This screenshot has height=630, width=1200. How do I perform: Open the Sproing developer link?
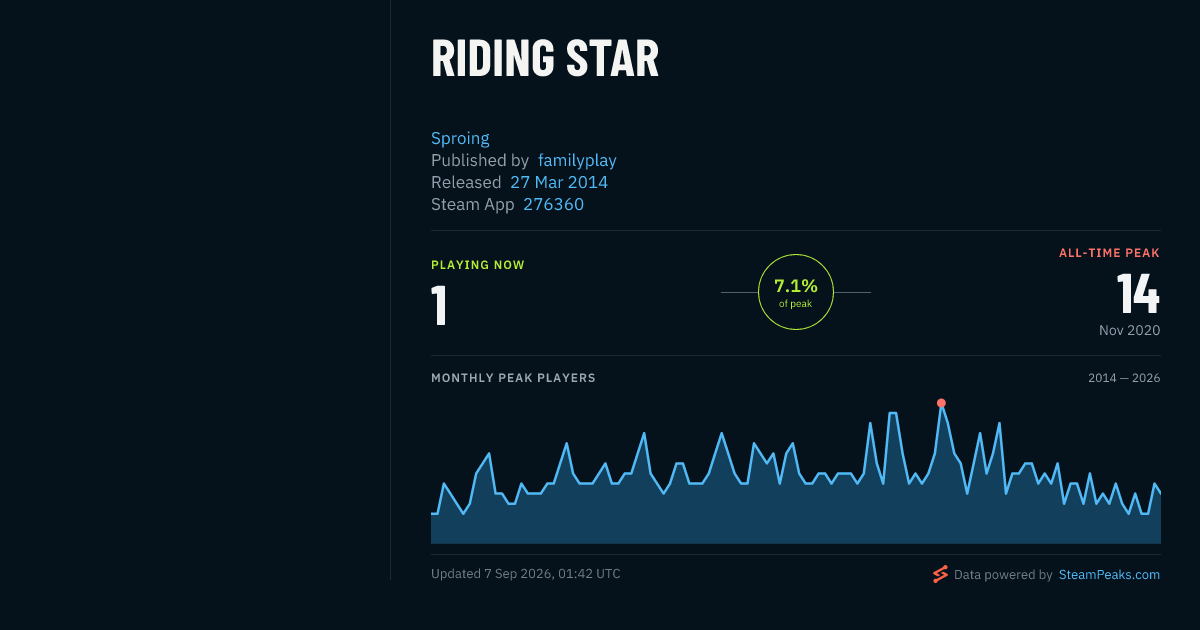(460, 138)
